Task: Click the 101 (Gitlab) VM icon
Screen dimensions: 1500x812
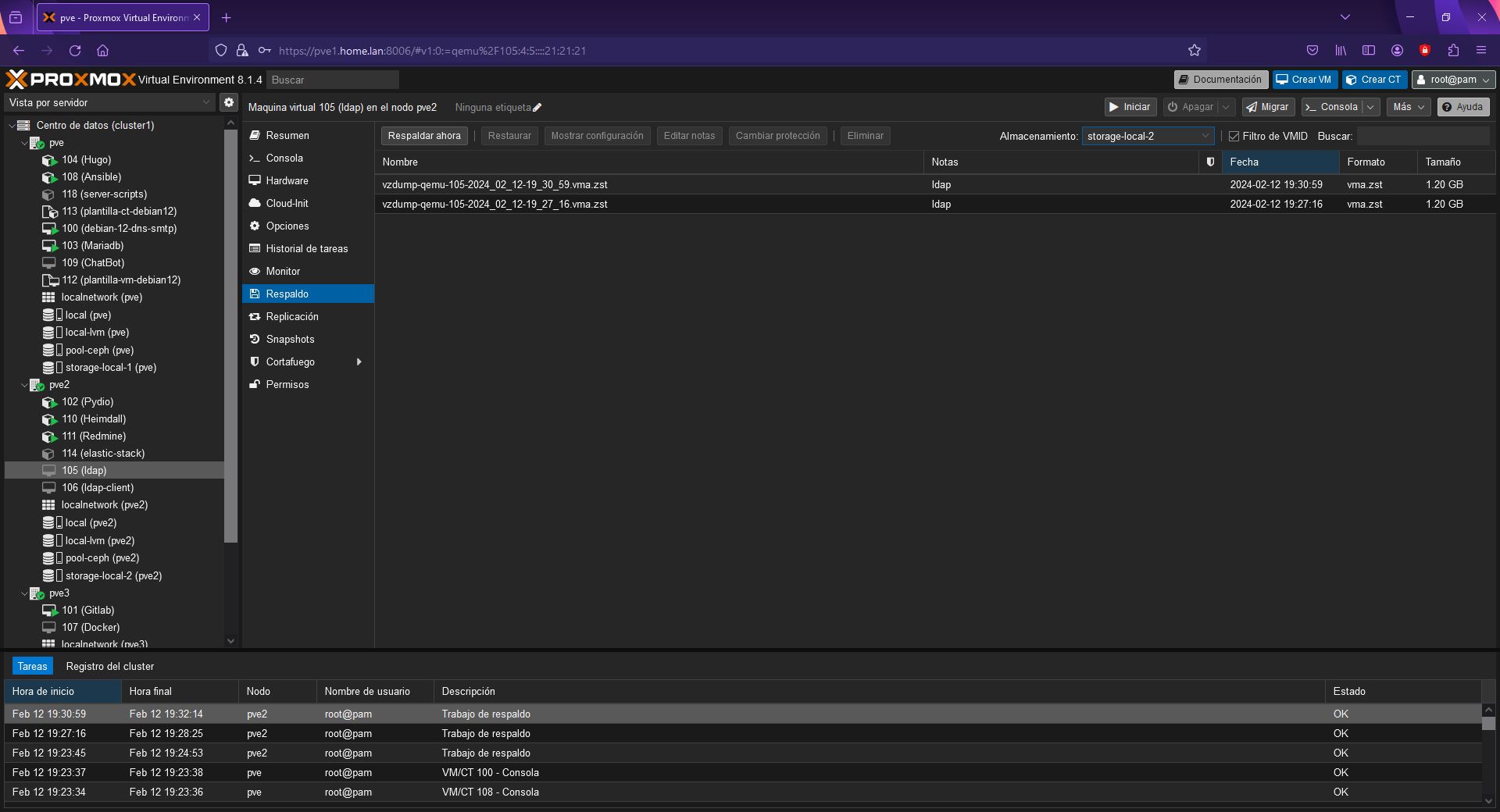Action: tap(49, 611)
